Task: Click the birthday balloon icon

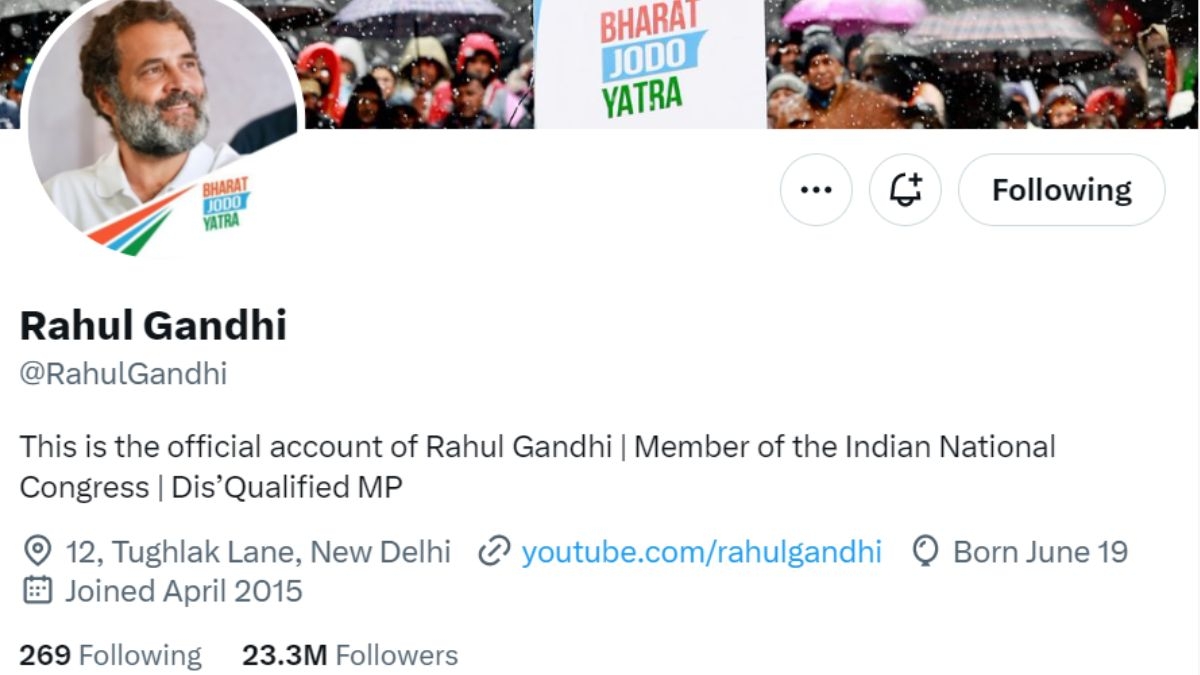Action: 926,551
